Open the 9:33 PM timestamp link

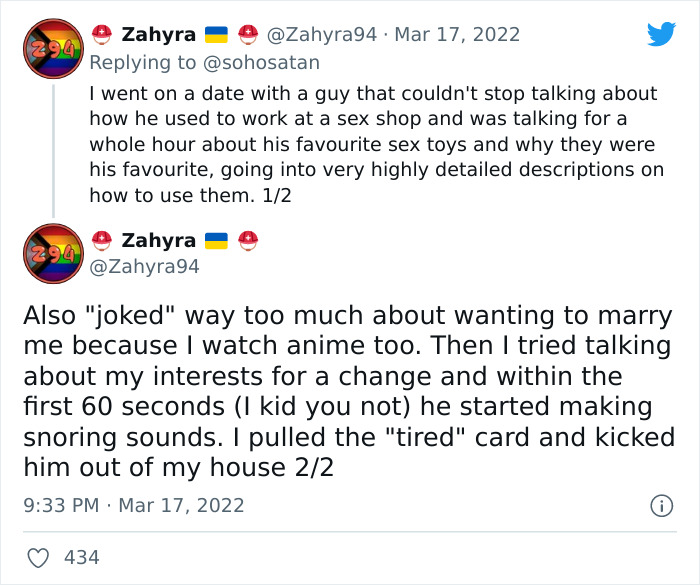point(59,506)
